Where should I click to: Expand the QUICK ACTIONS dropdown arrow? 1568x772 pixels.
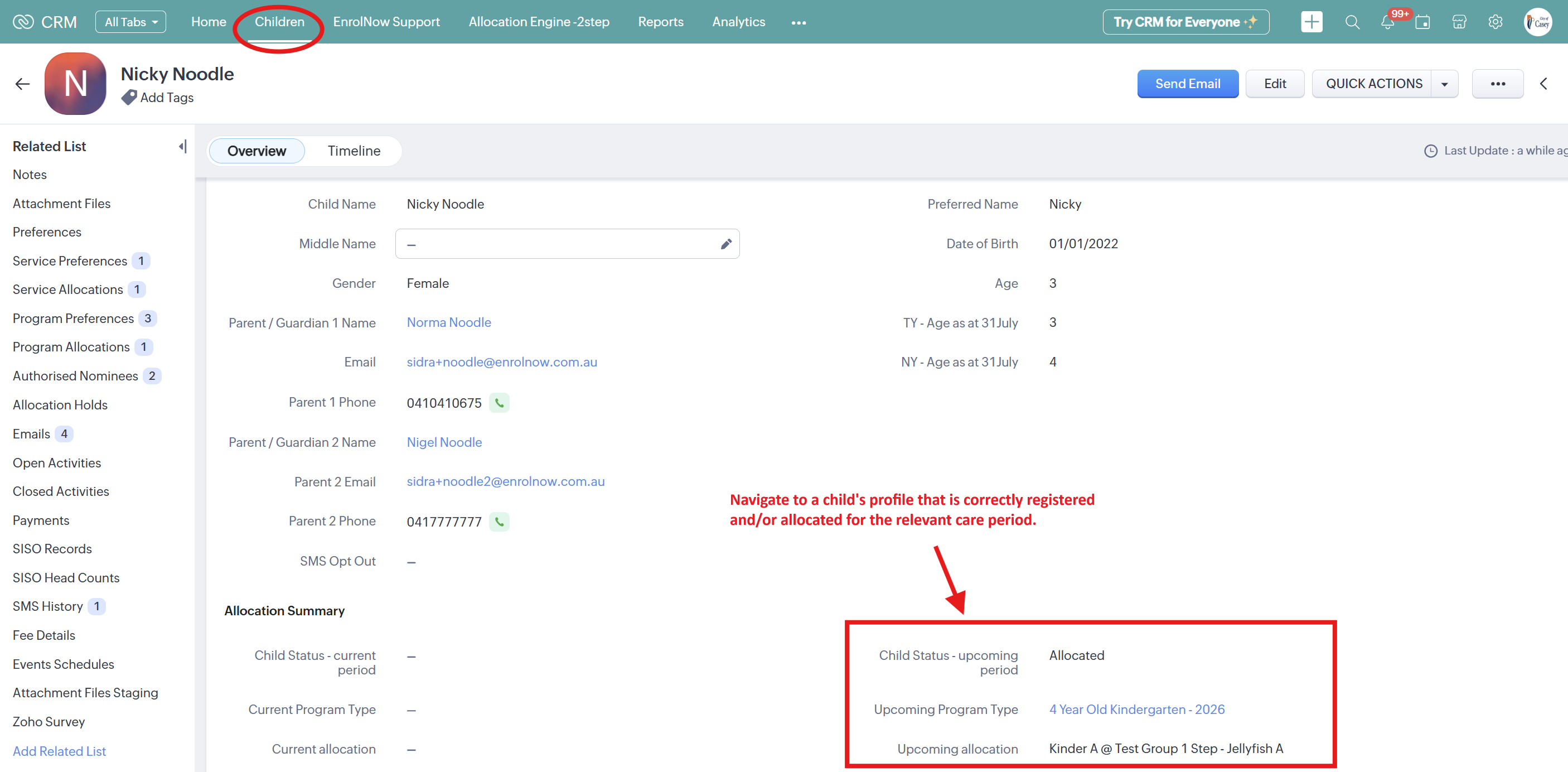[1444, 84]
